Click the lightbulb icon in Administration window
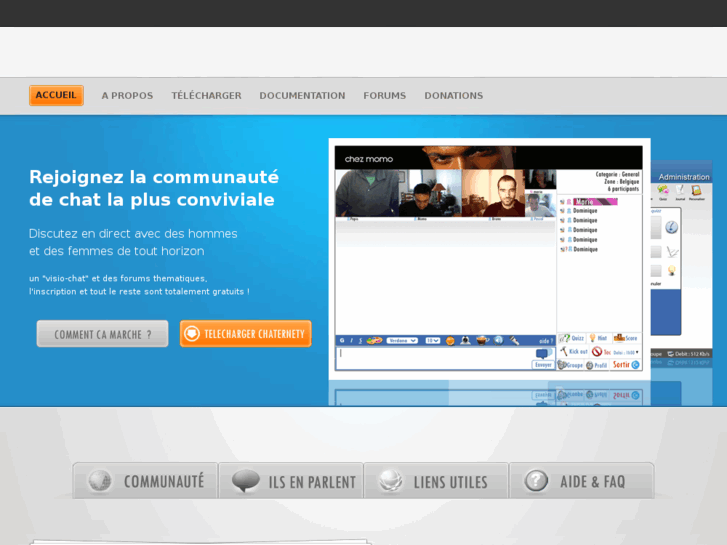This screenshot has height=545, width=727. tap(671, 270)
